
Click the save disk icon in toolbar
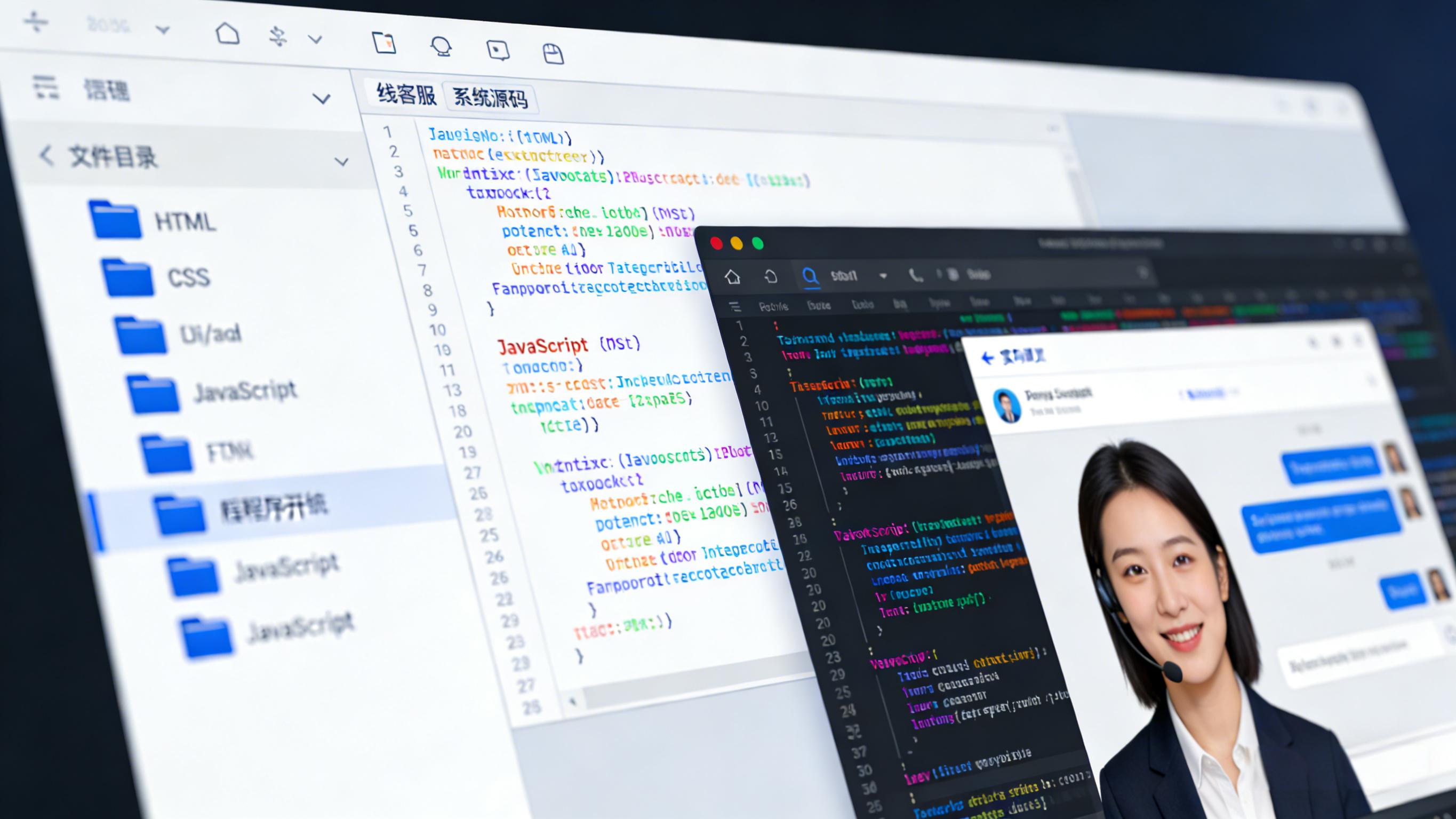(553, 54)
